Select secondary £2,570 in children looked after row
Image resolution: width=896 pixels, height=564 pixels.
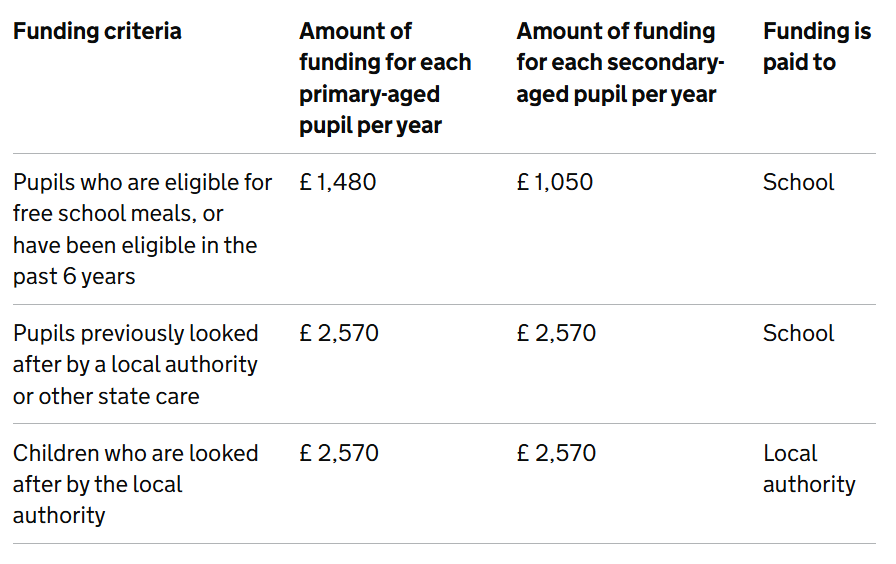pyautogui.click(x=556, y=453)
